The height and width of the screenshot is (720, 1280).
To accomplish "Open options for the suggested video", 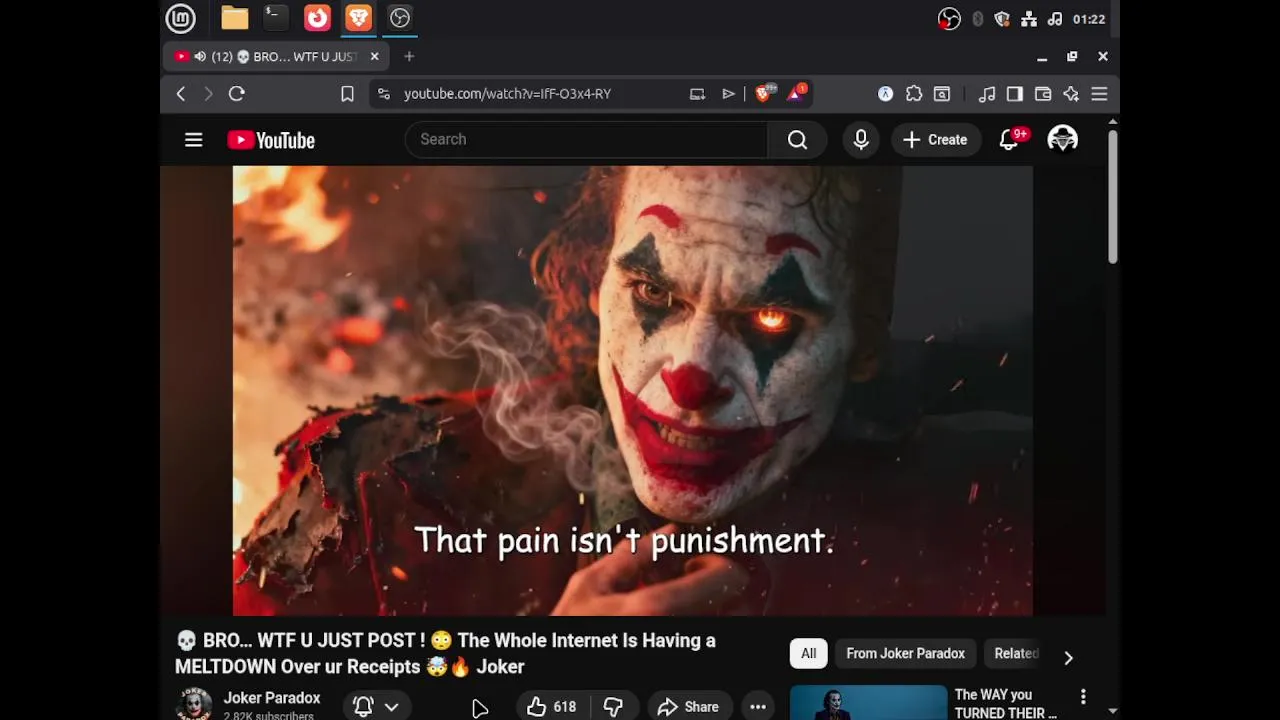I will tap(1083, 697).
